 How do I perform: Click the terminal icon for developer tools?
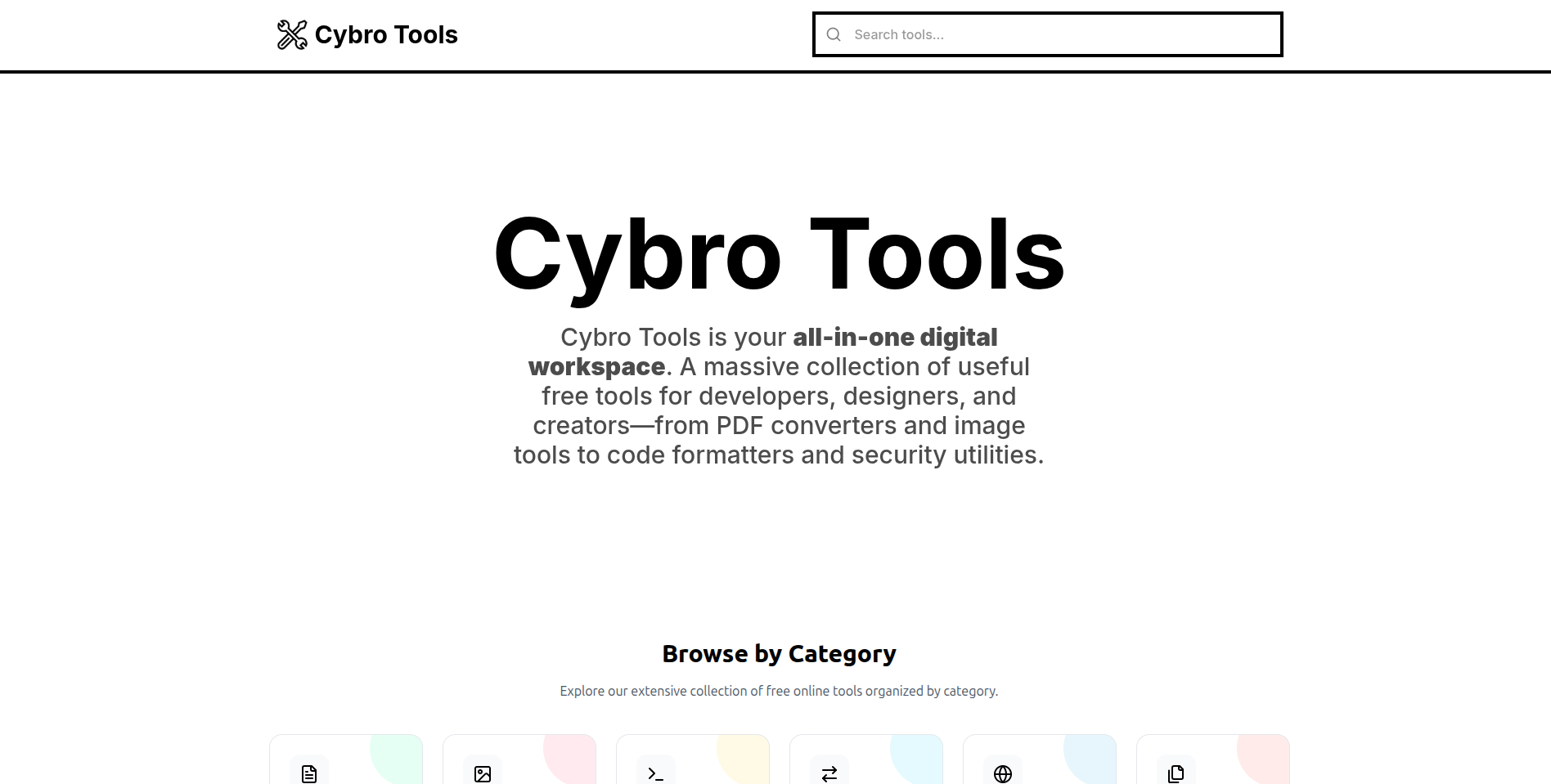click(656, 773)
